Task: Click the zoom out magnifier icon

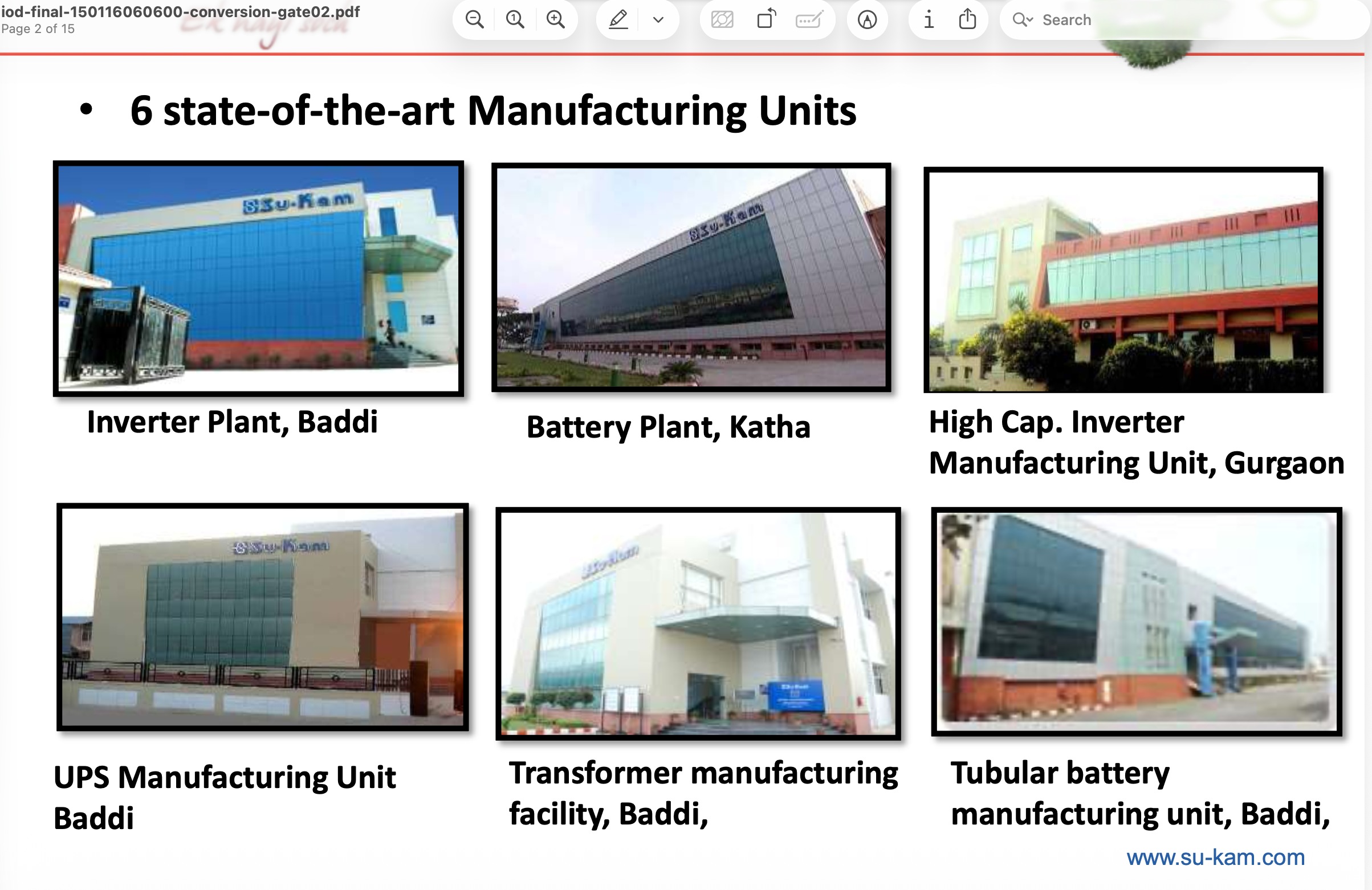Action: point(474,19)
